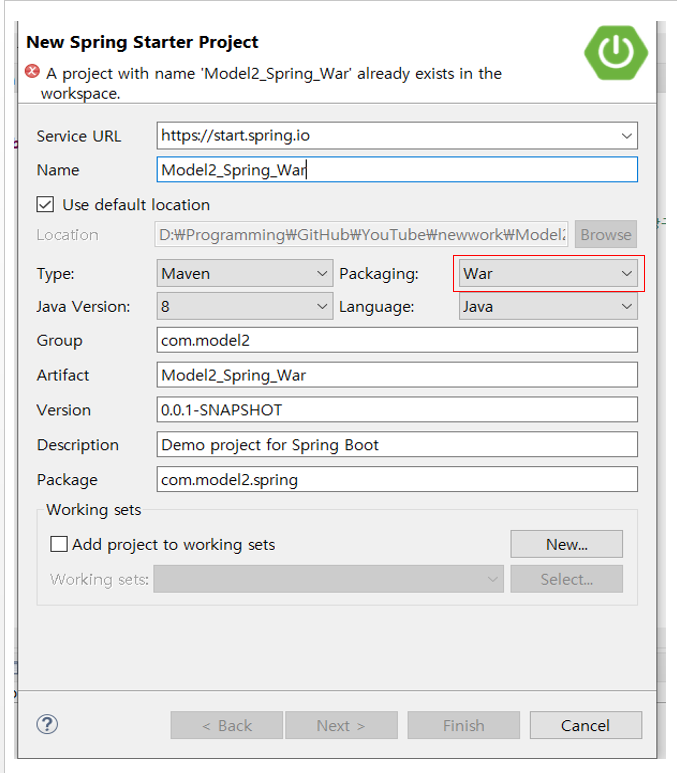Image resolution: width=677 pixels, height=773 pixels.
Task: Click the 'Artifact' label
Action: pos(63,375)
